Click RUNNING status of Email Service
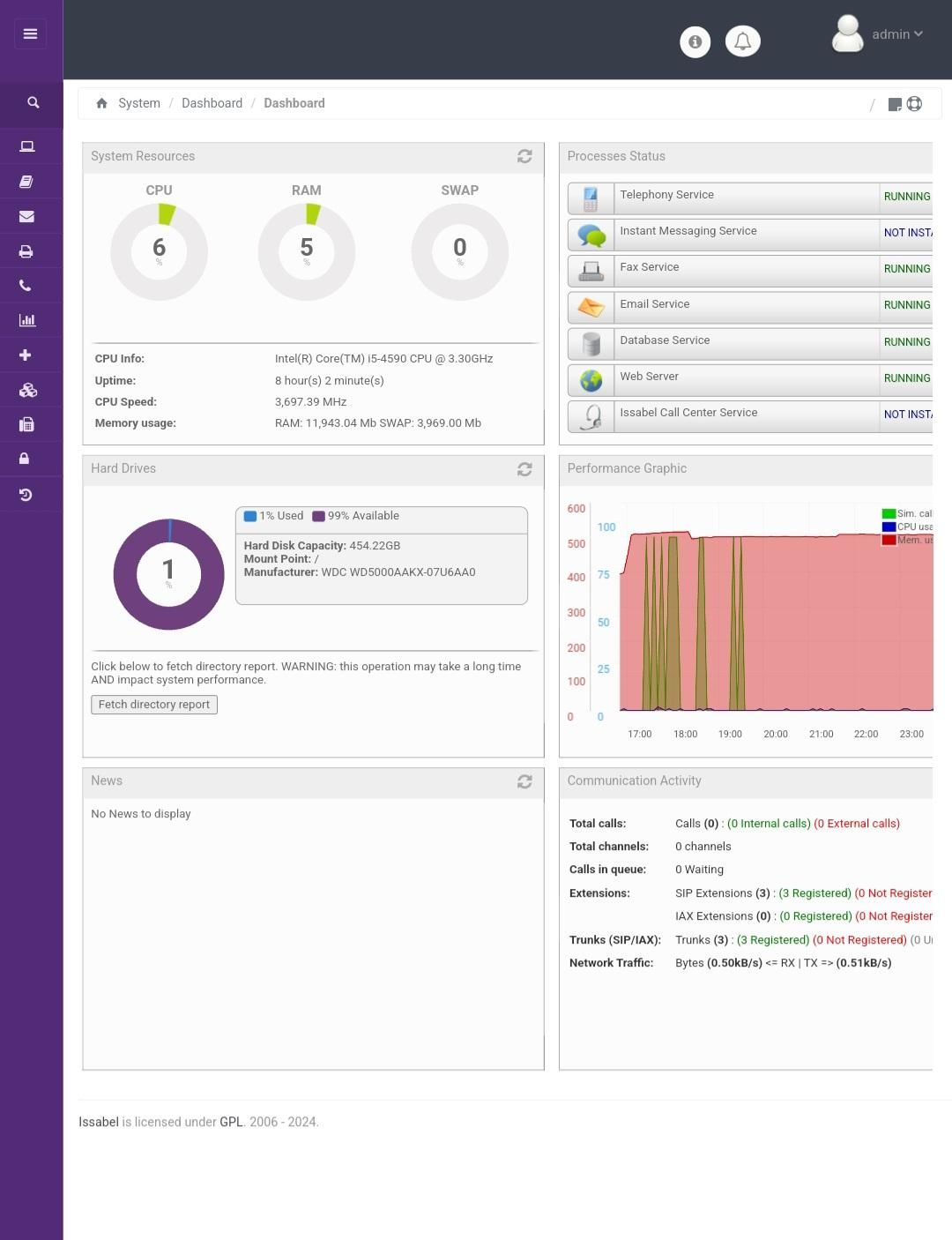952x1240 pixels. [907, 305]
